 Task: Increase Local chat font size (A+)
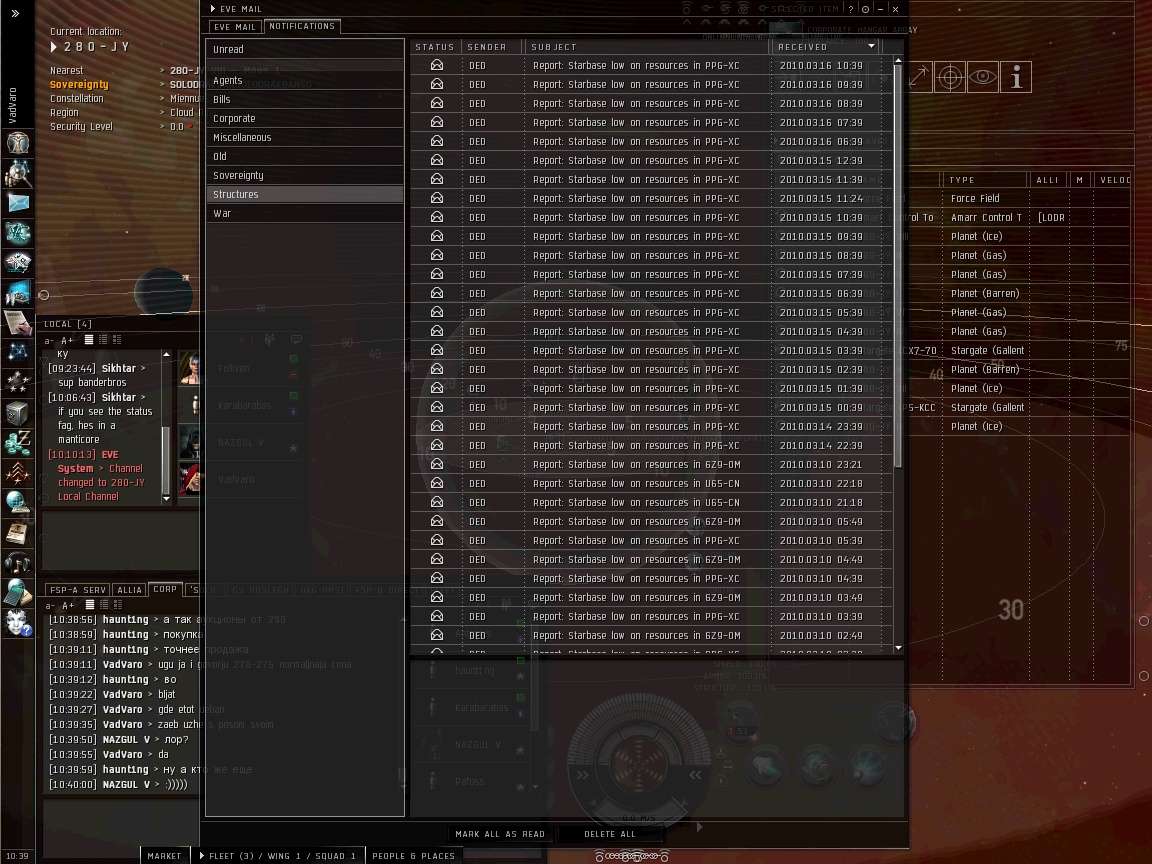[67, 340]
